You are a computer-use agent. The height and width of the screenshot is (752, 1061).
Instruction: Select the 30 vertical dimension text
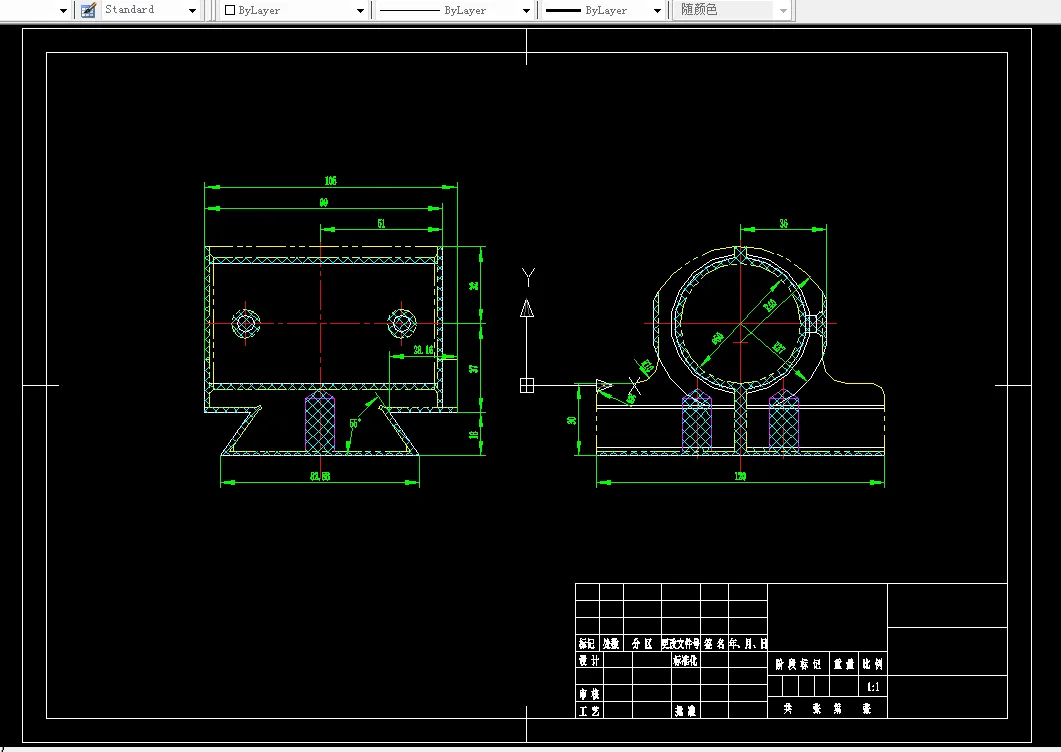tap(572, 420)
